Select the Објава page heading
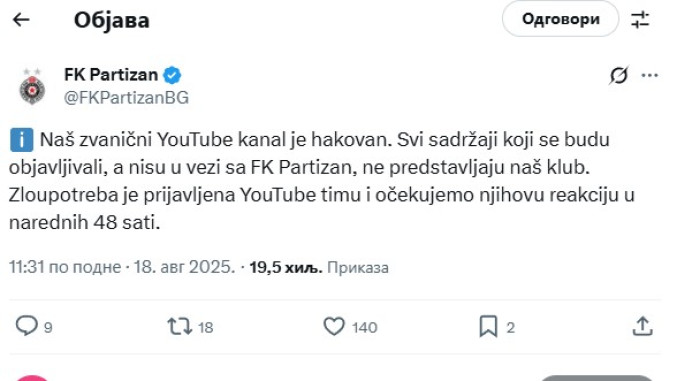 111,20
